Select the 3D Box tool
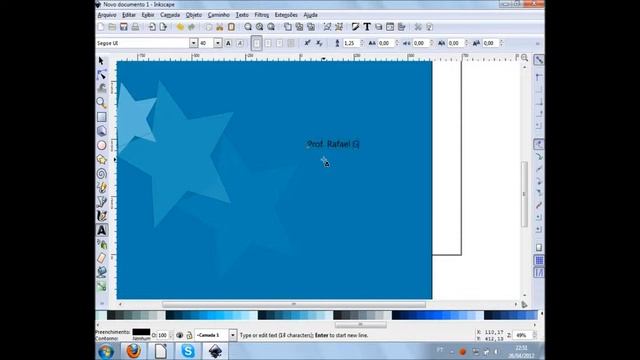This screenshot has width=640, height=360. 102,131
